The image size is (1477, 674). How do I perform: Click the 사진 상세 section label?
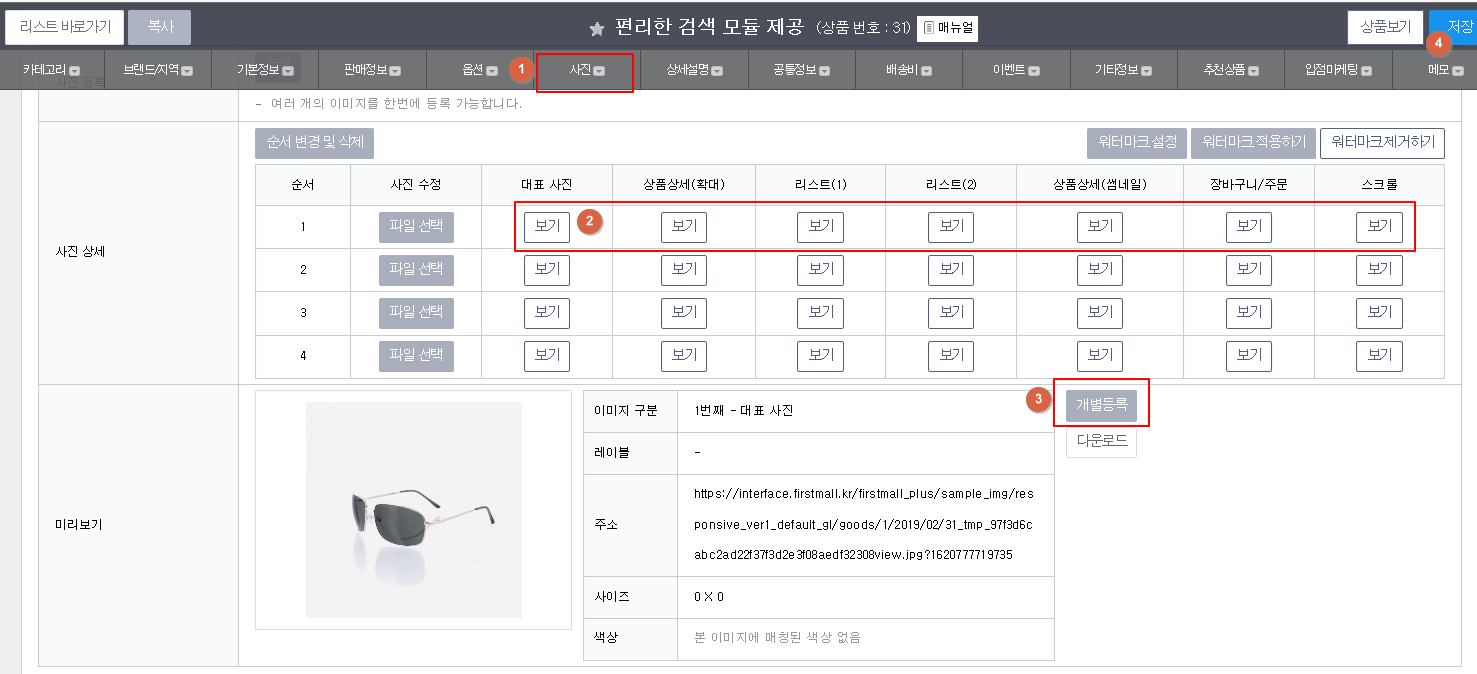tap(80, 252)
